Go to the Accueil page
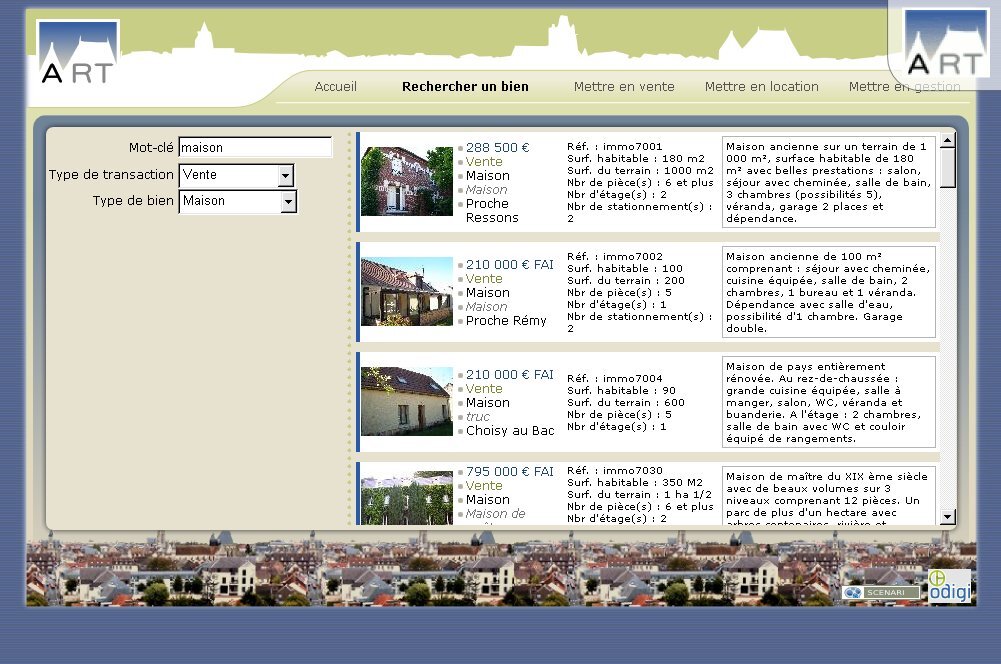The width and height of the screenshot is (1001, 664). (x=335, y=87)
